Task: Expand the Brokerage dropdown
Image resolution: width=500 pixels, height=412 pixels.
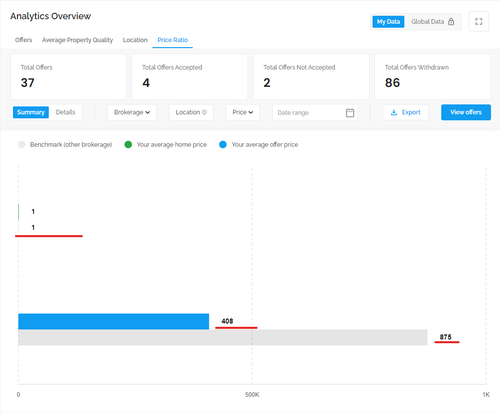Action: click(132, 112)
